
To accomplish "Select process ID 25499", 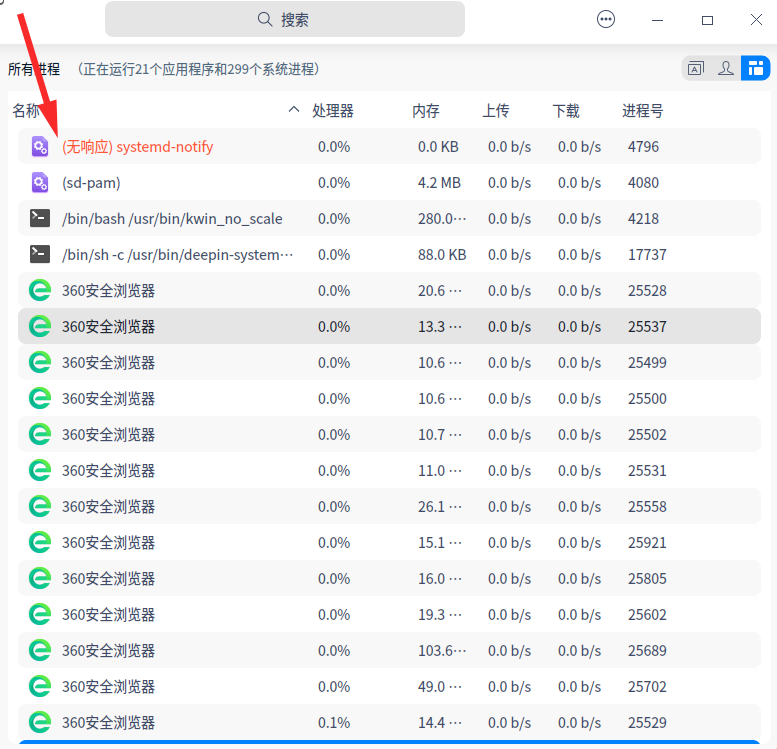I will click(x=647, y=362).
